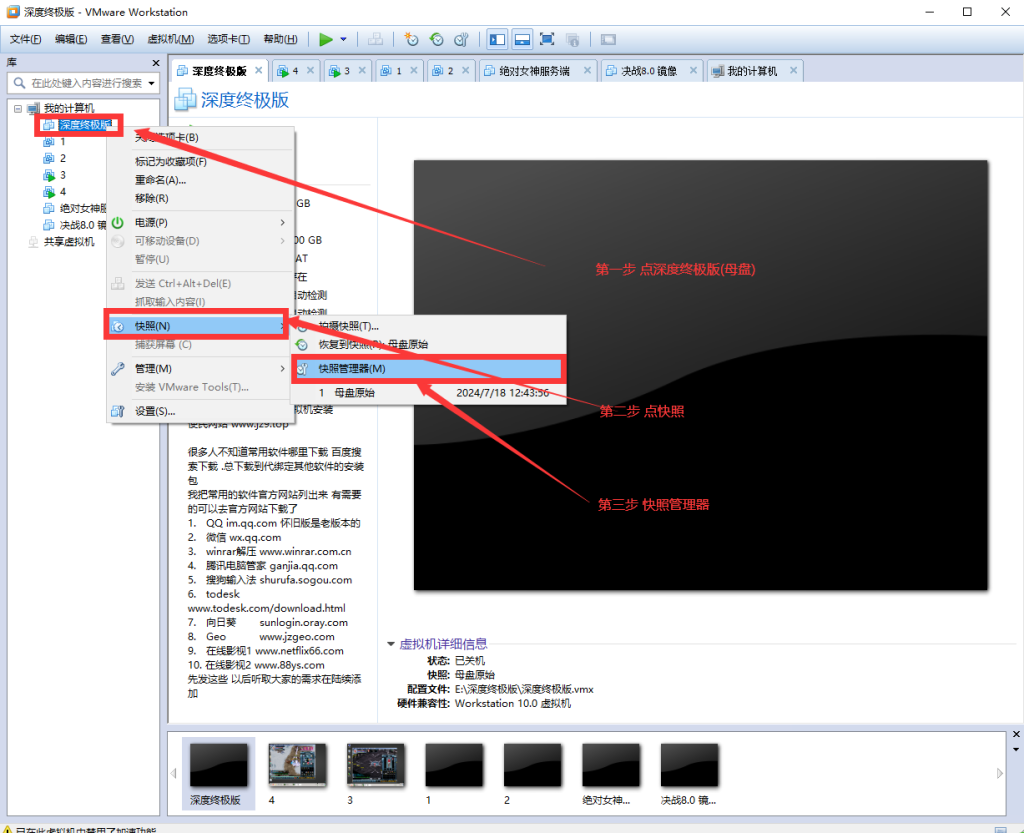Switch to the tab labeled 1
Viewport: 1024px width, 833px height.
pos(399,71)
